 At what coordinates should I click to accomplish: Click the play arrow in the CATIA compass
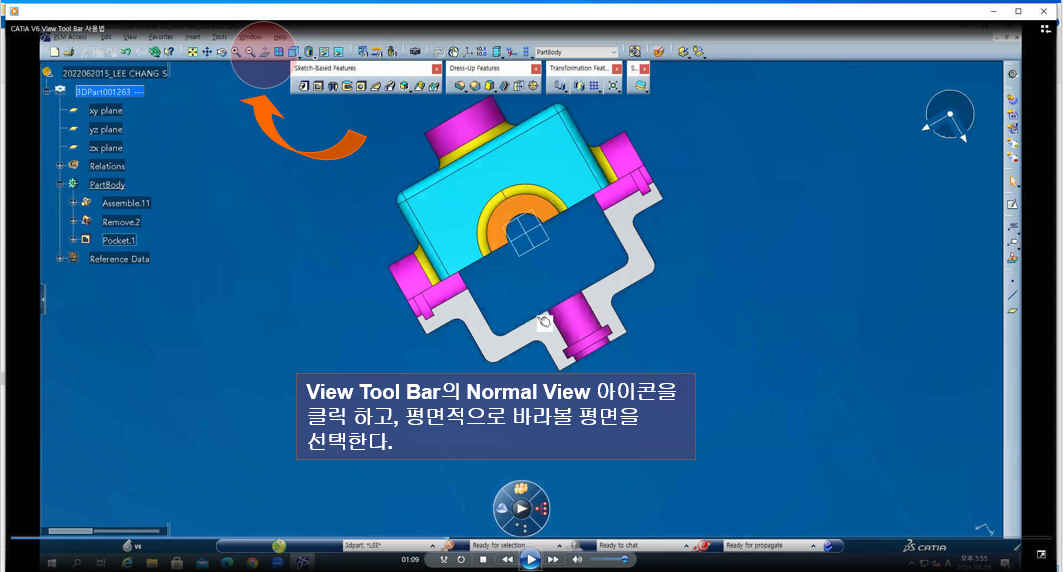pyautogui.click(x=521, y=508)
